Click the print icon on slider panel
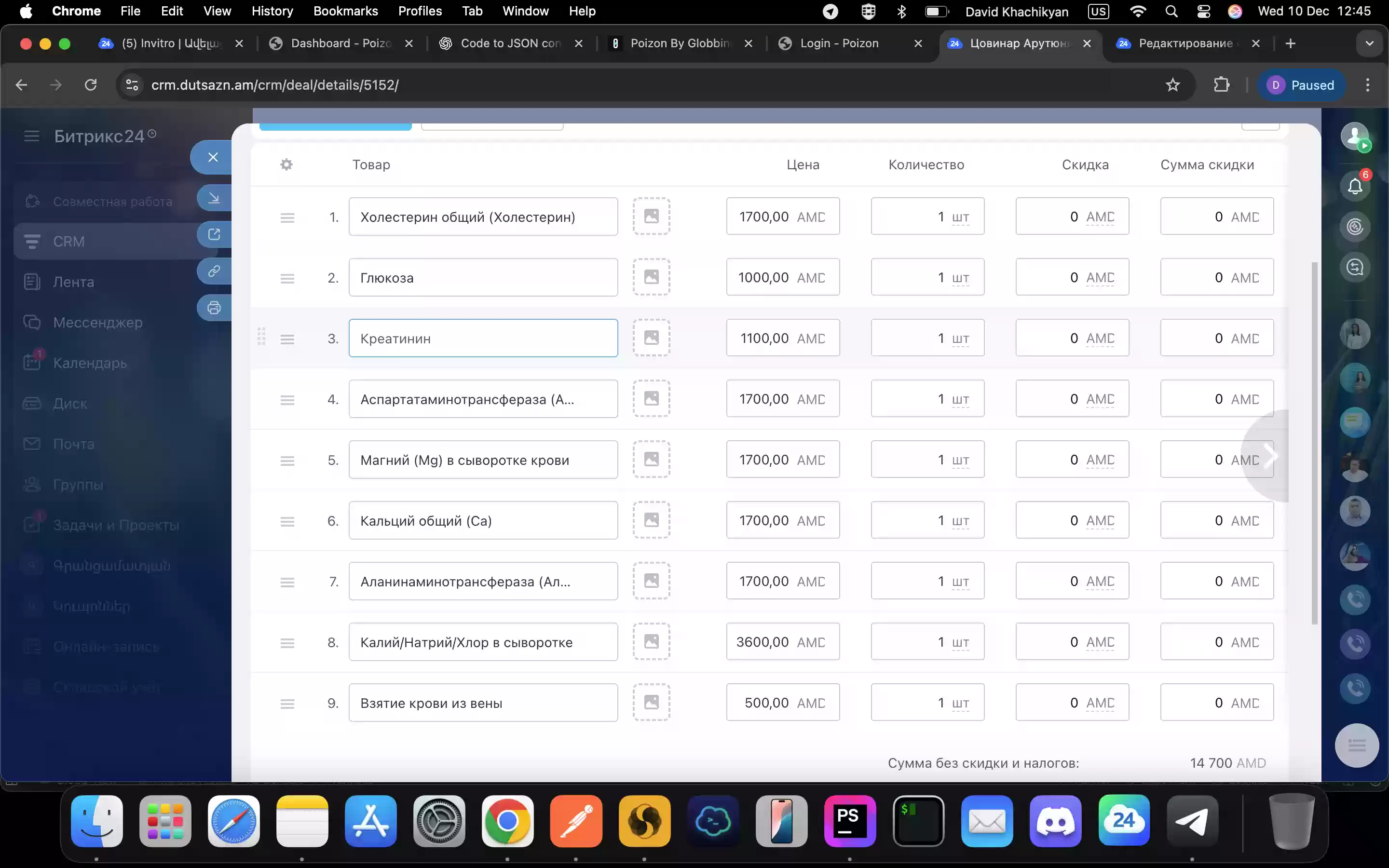The height and width of the screenshot is (868, 1389). pos(214,308)
